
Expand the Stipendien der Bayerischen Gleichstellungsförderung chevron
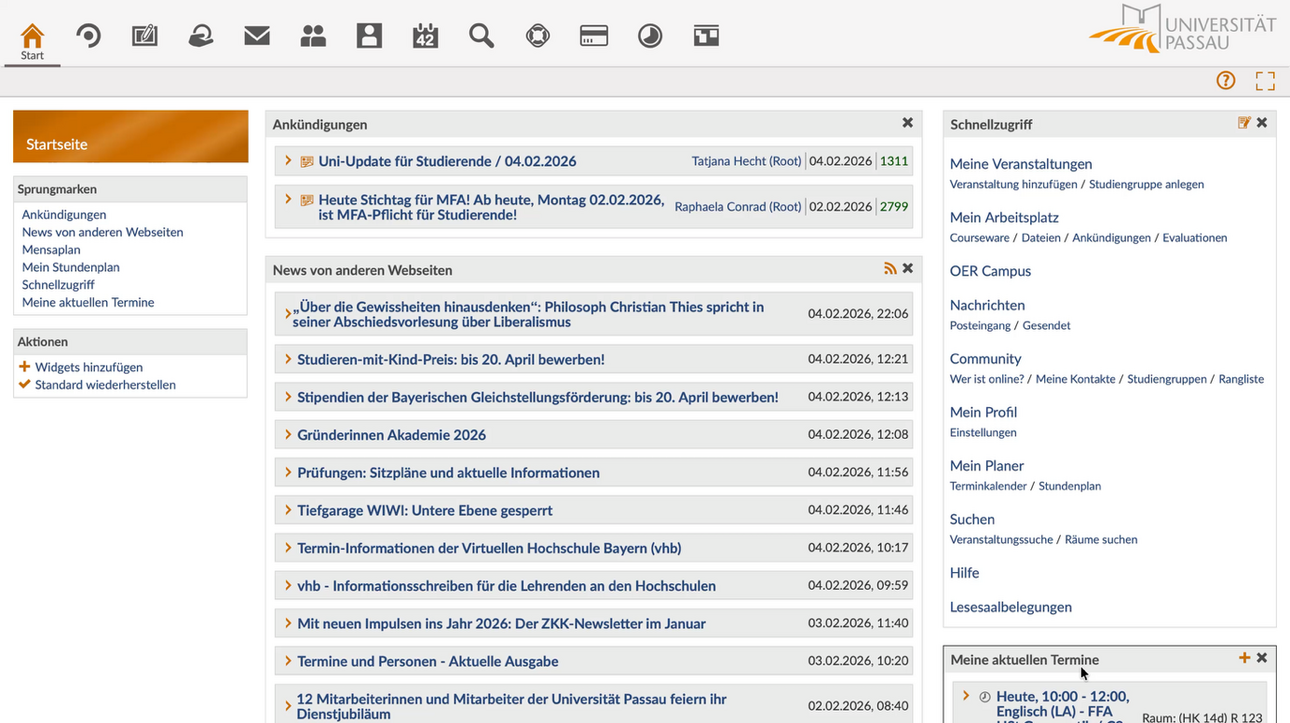point(288,397)
